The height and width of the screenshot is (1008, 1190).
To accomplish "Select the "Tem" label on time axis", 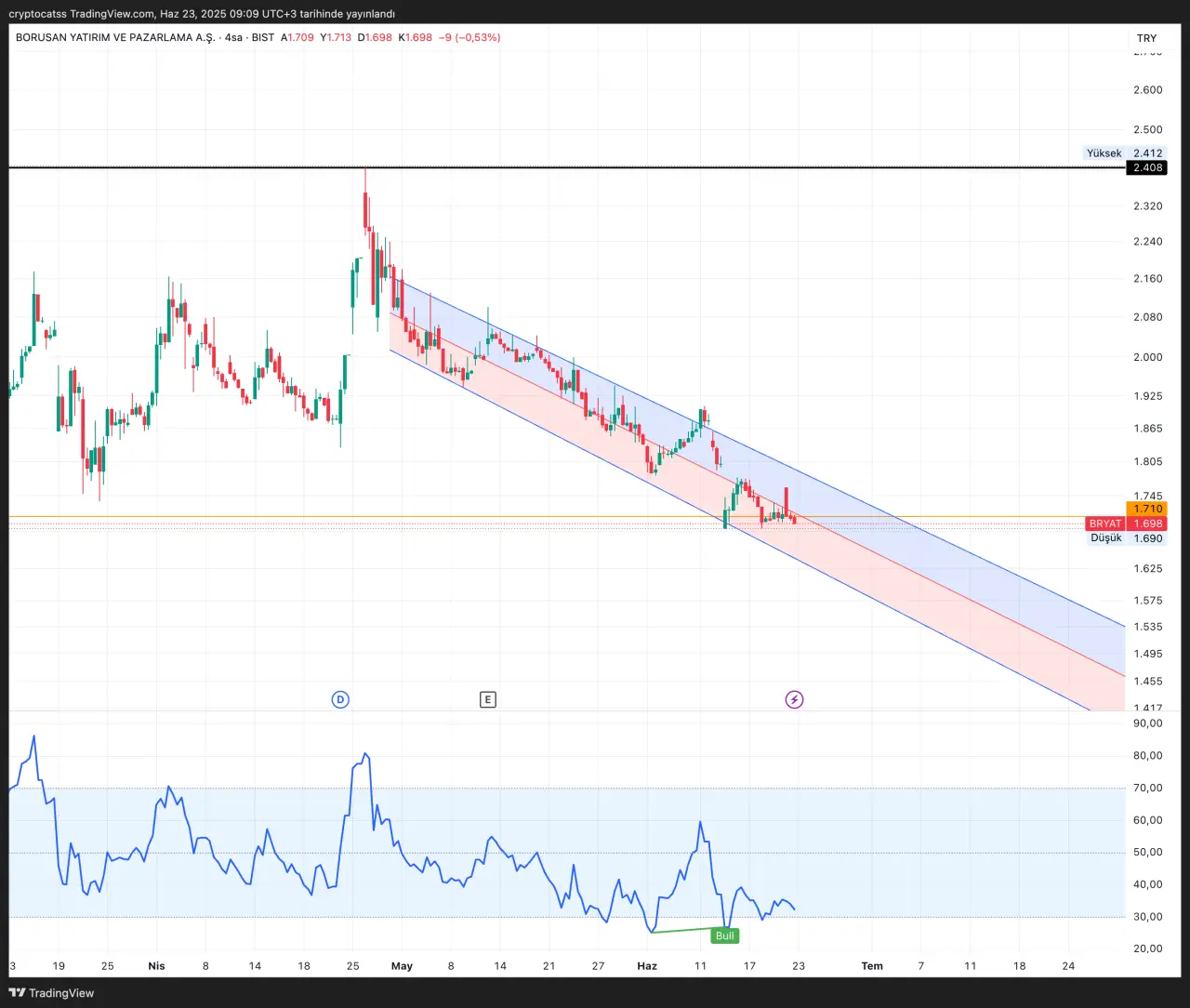I will [x=872, y=966].
